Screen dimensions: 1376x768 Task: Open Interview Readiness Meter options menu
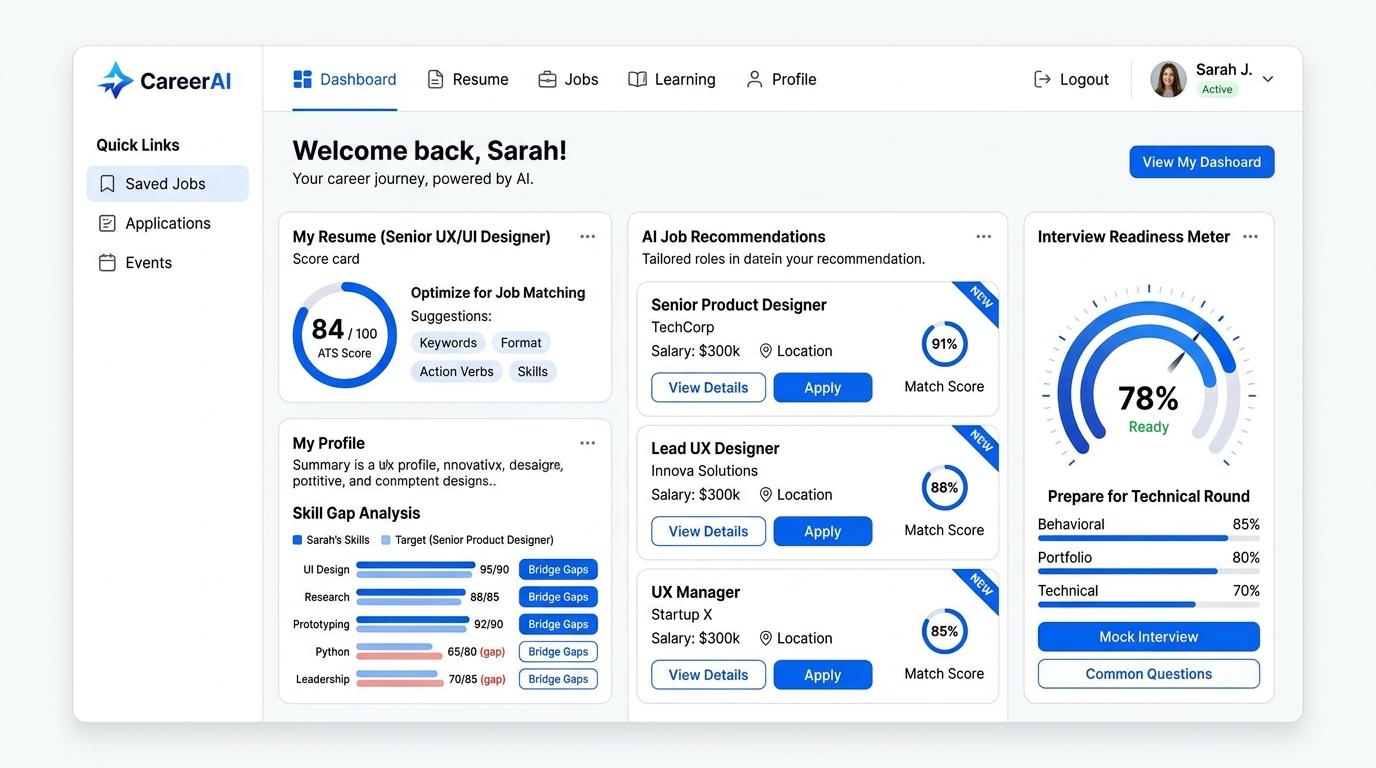click(1250, 237)
